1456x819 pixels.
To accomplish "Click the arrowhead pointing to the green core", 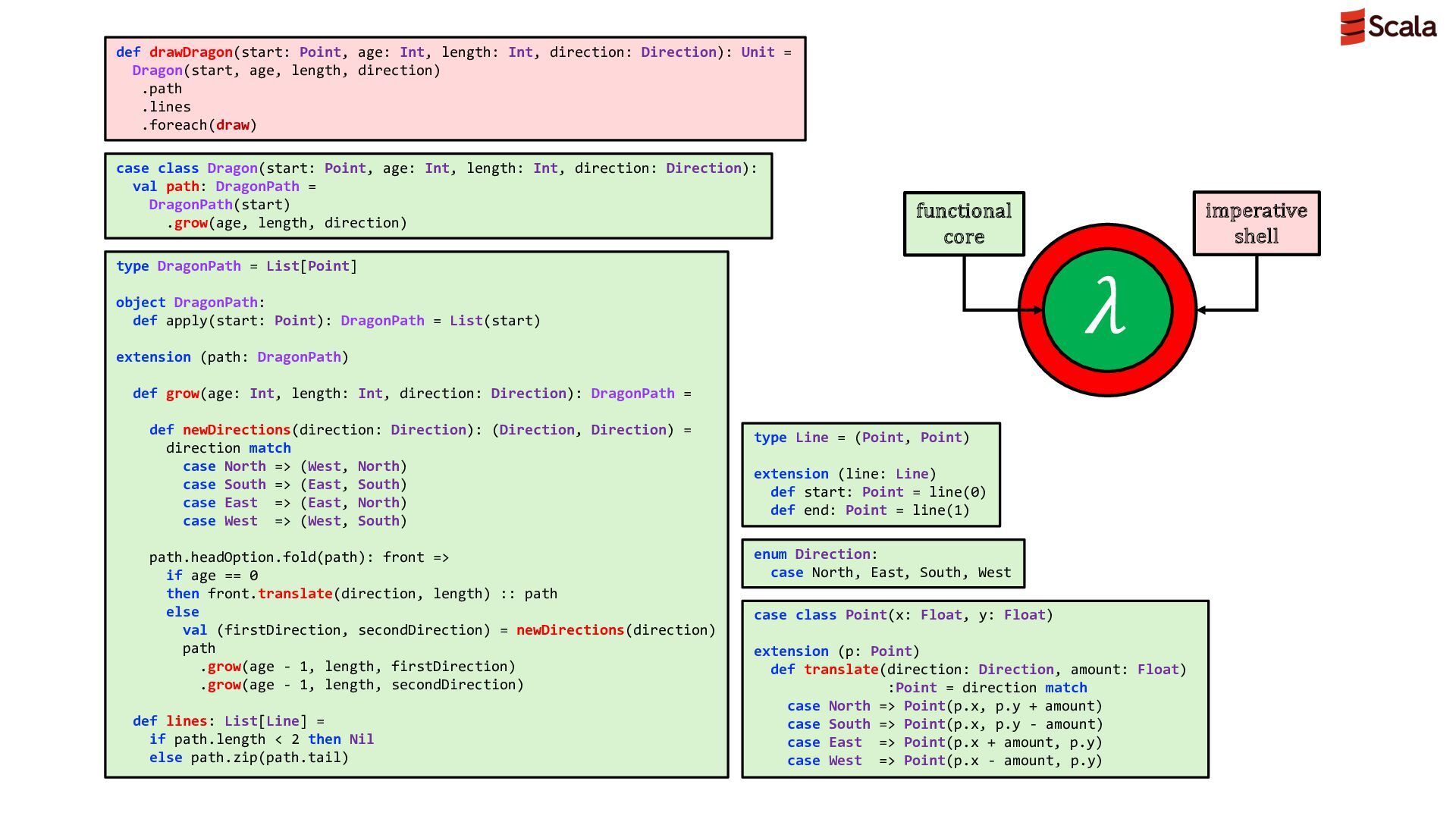I will coord(1039,309).
